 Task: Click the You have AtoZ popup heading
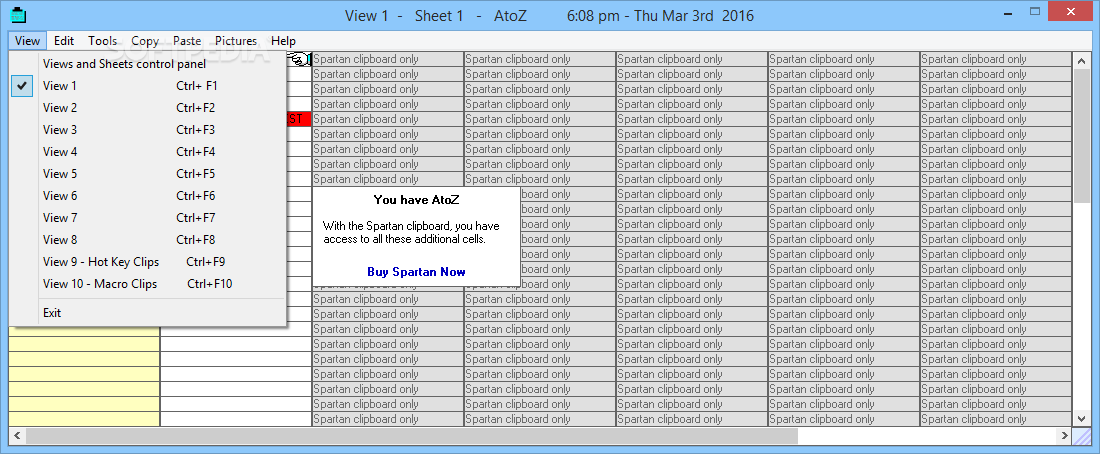point(416,199)
